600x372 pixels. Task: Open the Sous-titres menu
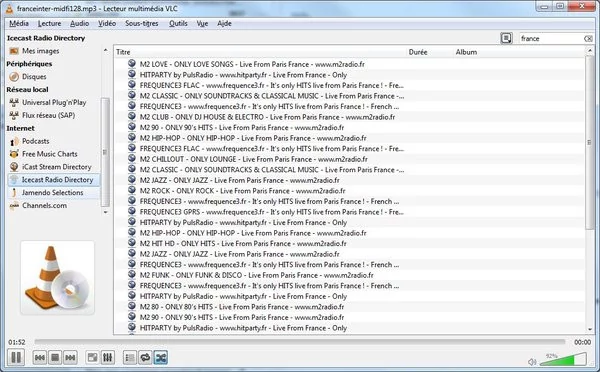tap(142, 23)
